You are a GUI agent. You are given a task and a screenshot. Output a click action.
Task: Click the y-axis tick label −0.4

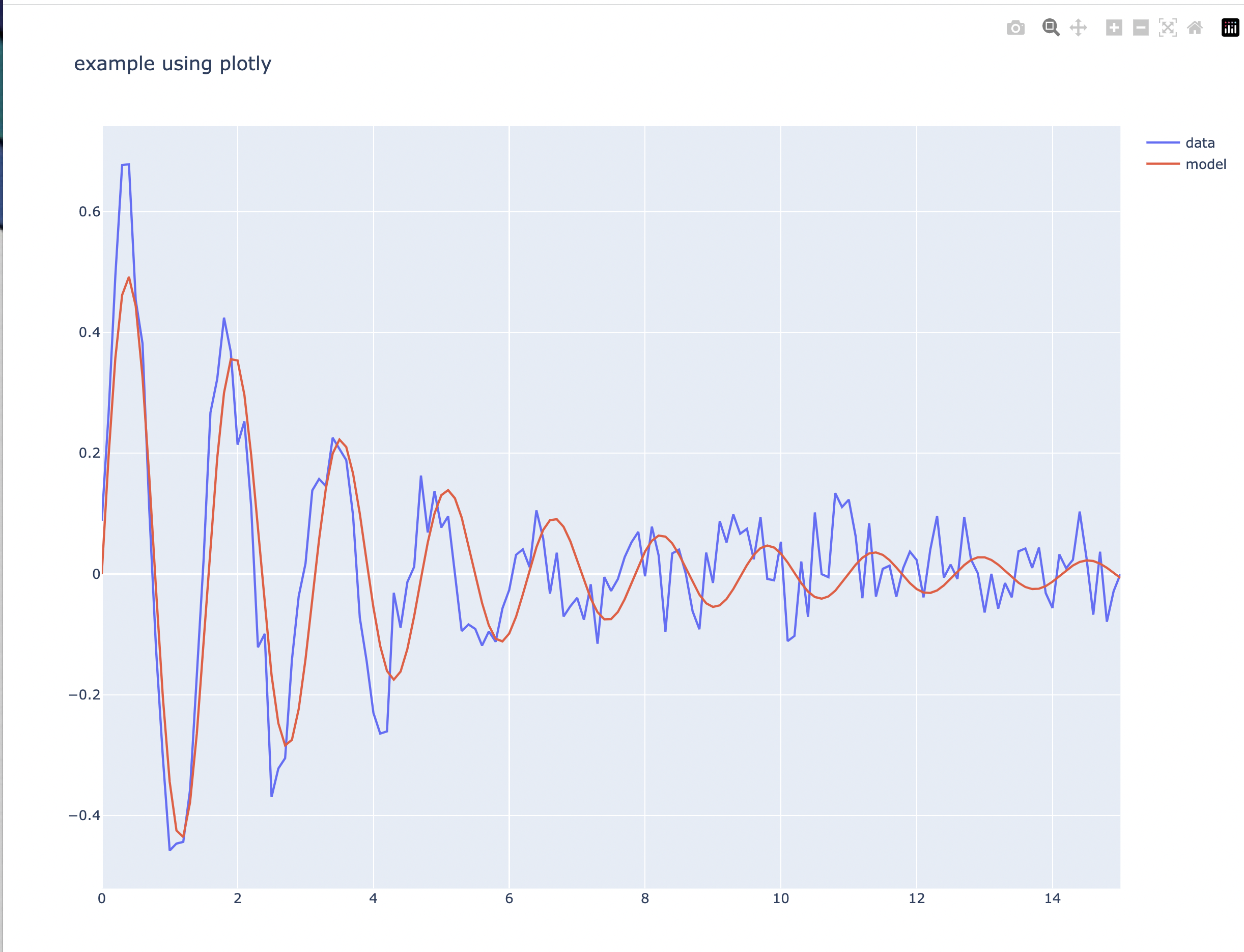[84, 816]
